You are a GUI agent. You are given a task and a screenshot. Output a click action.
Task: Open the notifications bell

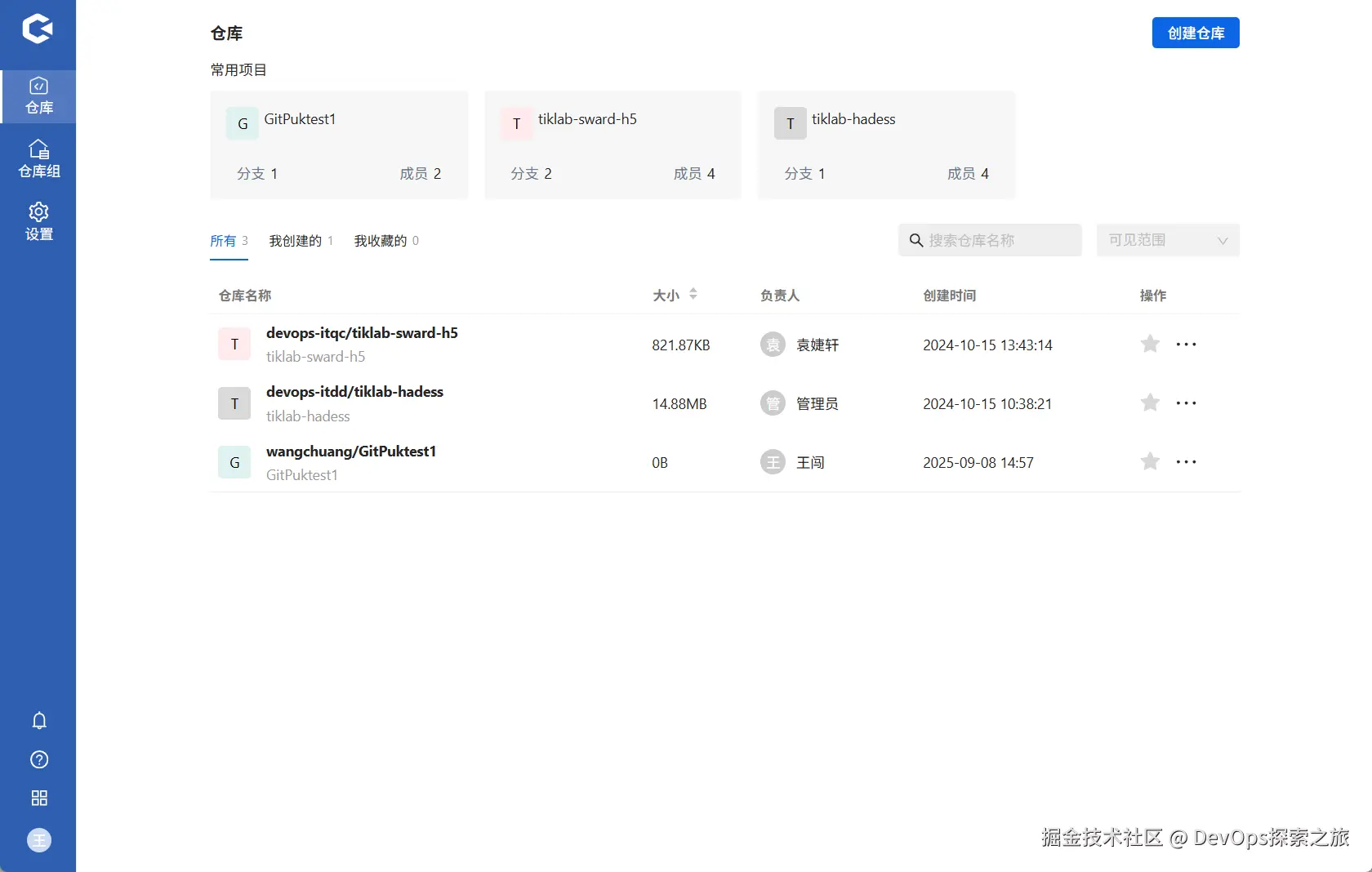point(39,720)
